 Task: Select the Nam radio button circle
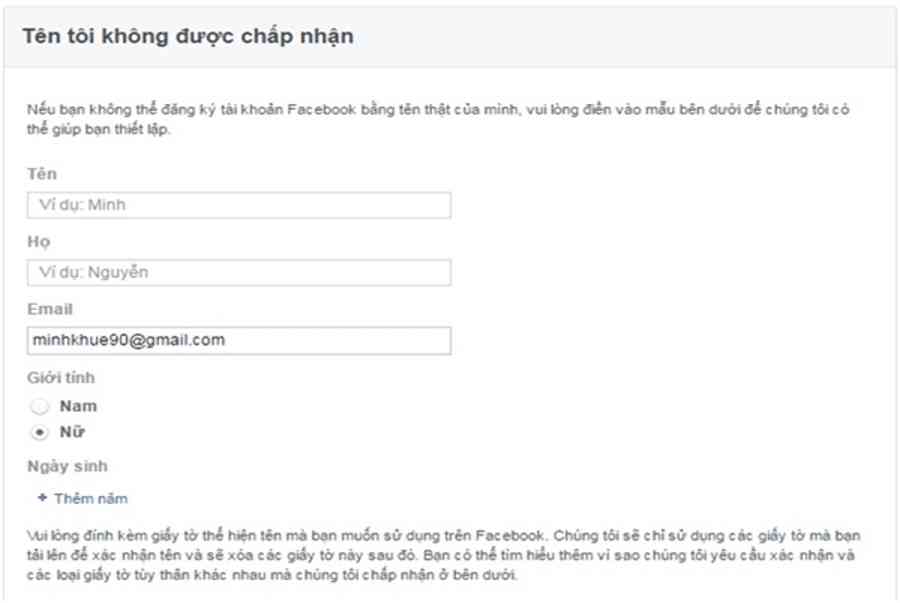39,407
